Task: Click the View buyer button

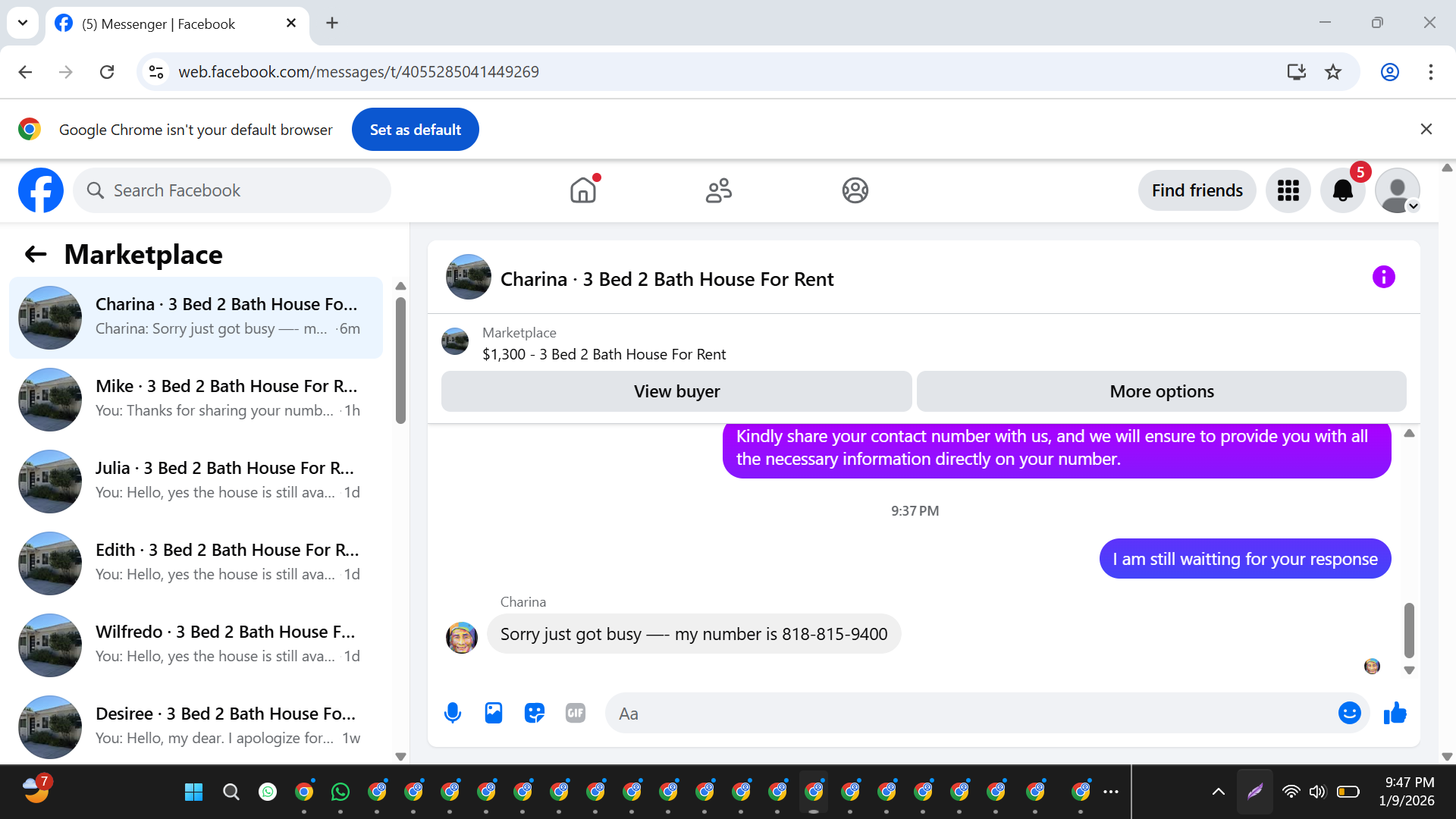Action: pyautogui.click(x=676, y=391)
